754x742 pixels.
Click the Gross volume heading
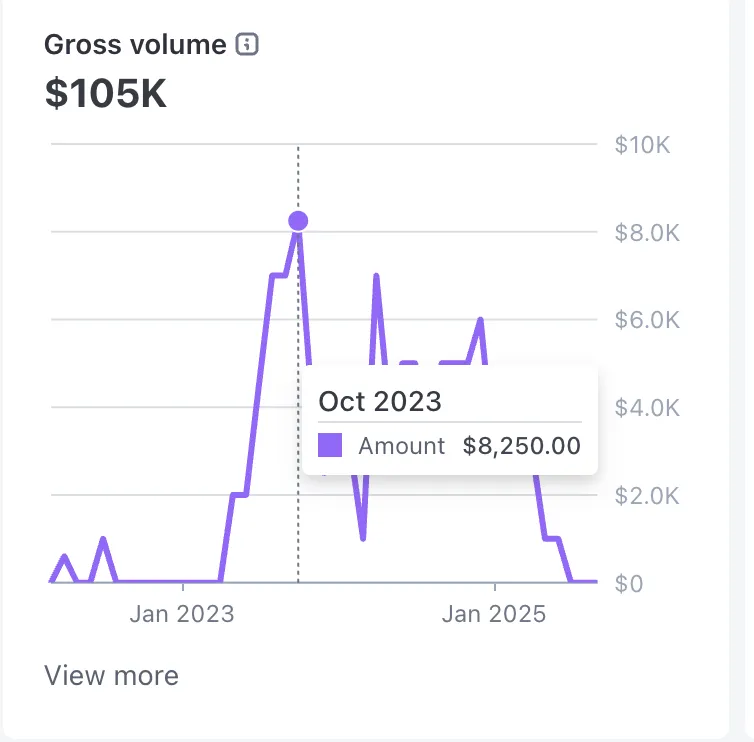pos(136,45)
